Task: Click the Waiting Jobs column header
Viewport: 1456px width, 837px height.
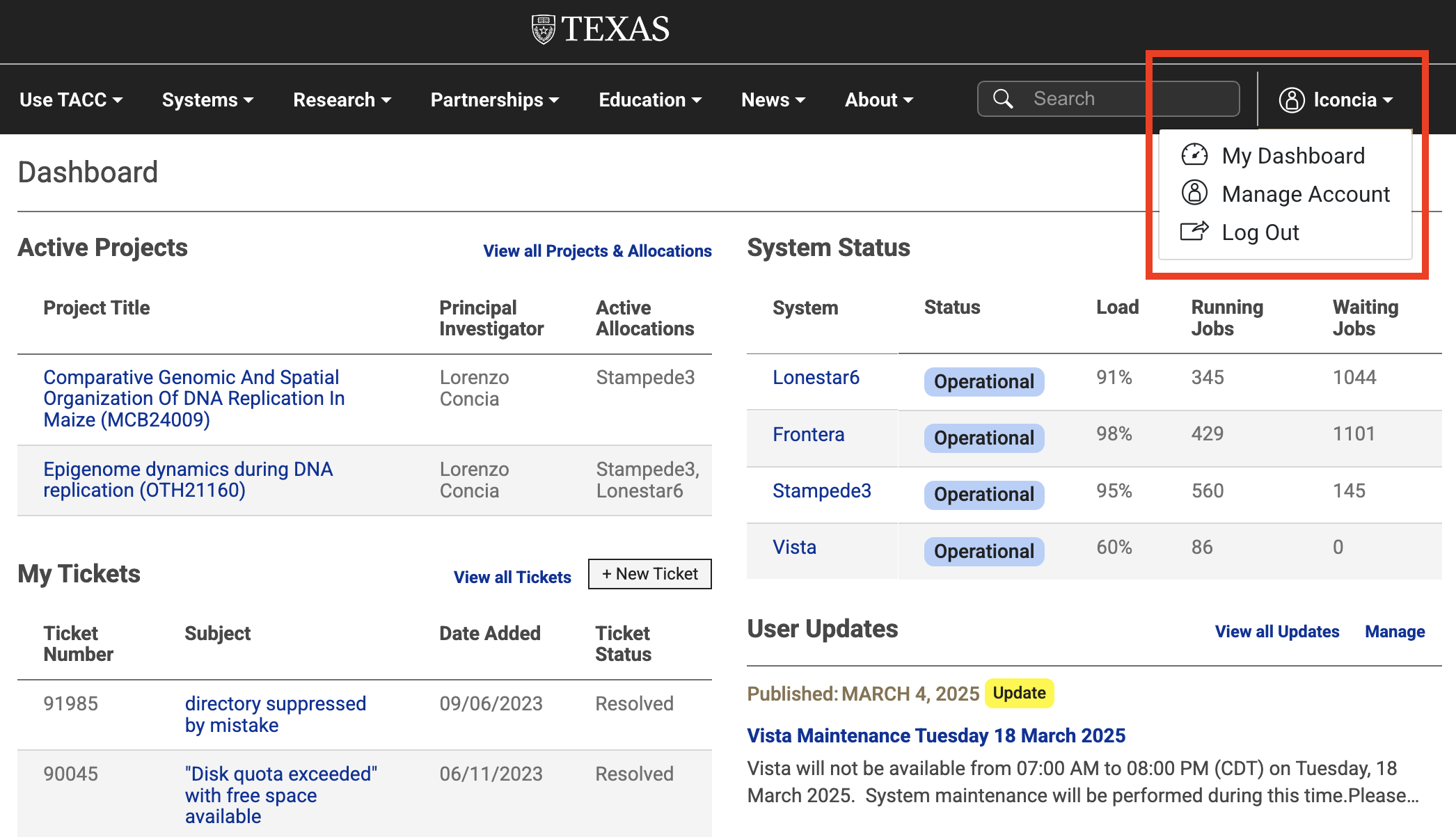Action: pos(1365,318)
